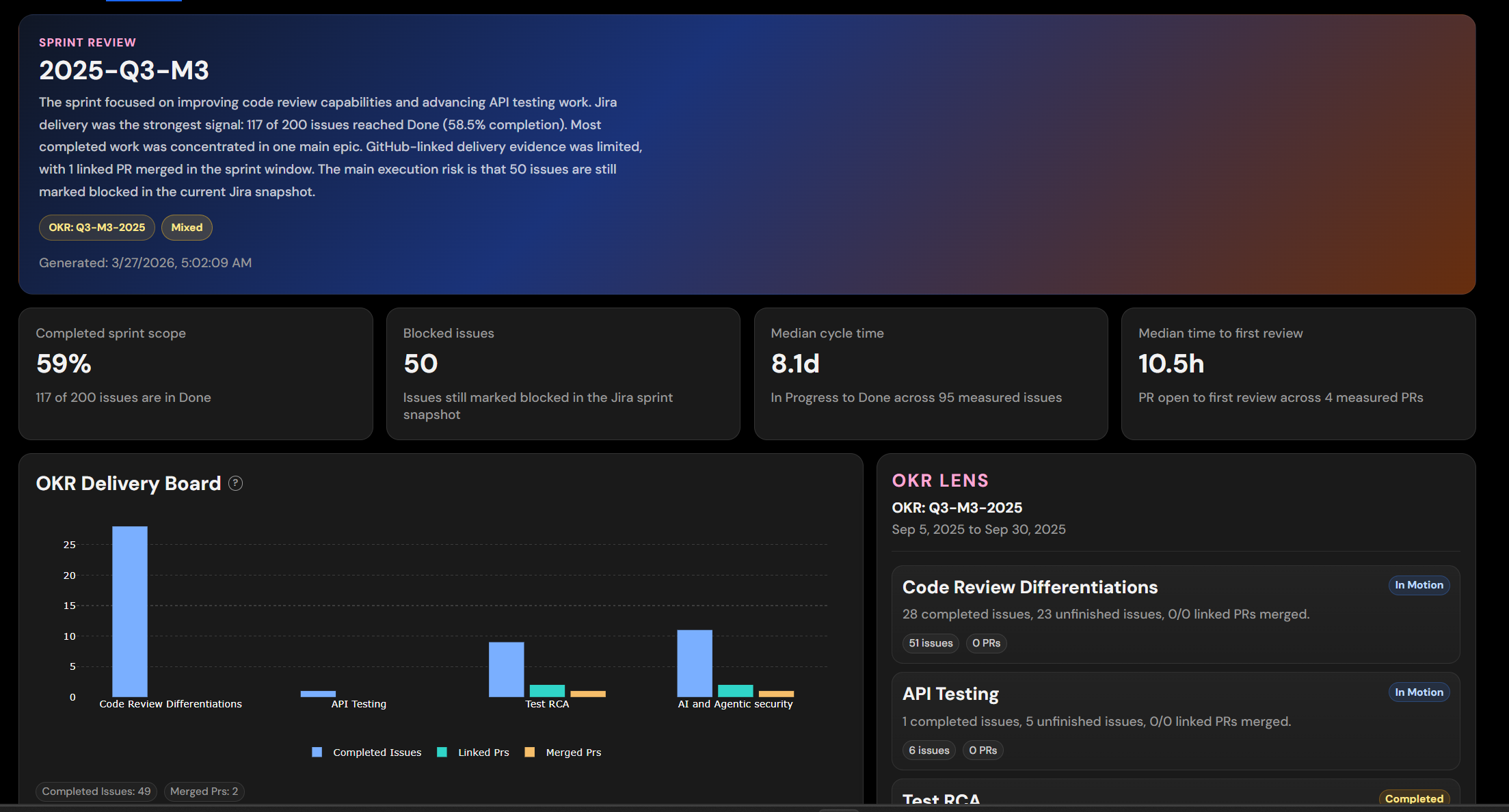Image resolution: width=1509 pixels, height=812 pixels.
Task: Select the OKR: Q3-M3-2025 badge
Action: point(97,228)
